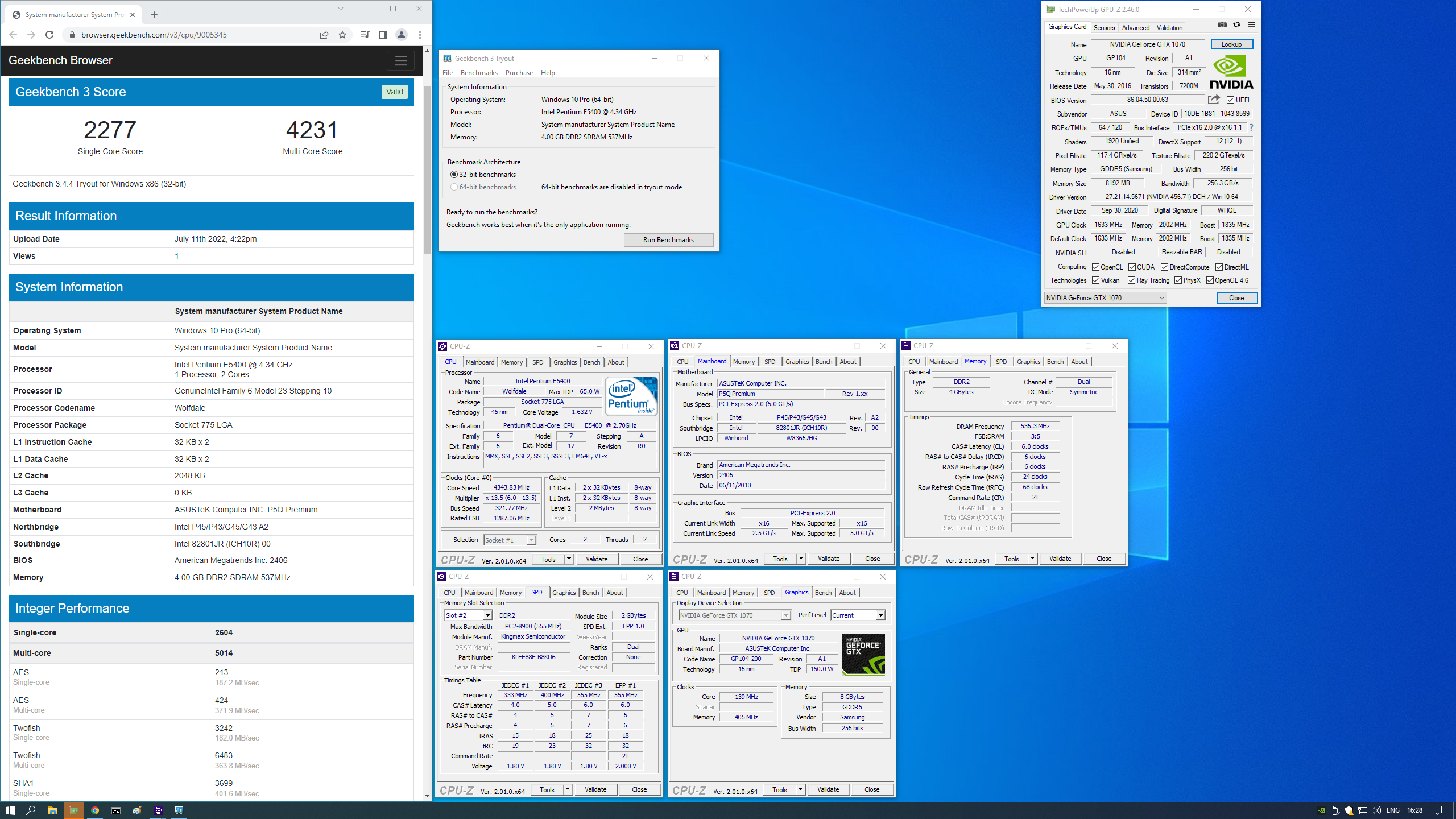
Task: Open the GPU selection dropdown in GPU-Z
Action: (x=1105, y=298)
